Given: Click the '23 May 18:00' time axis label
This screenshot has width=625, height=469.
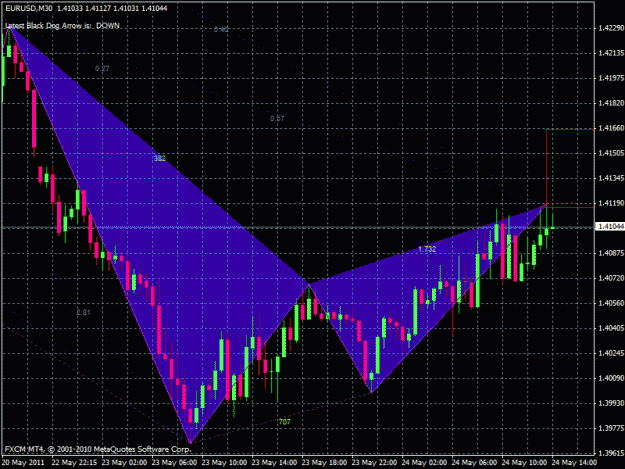Looking at the screenshot, I should pyautogui.click(x=324, y=463).
